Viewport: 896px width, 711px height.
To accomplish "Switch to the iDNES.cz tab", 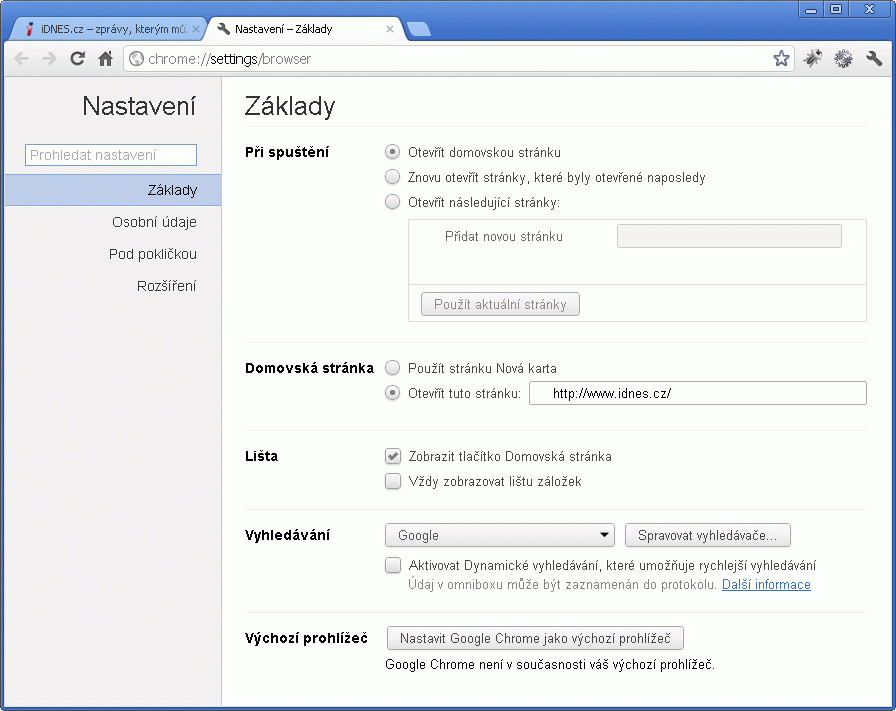I will (107, 29).
